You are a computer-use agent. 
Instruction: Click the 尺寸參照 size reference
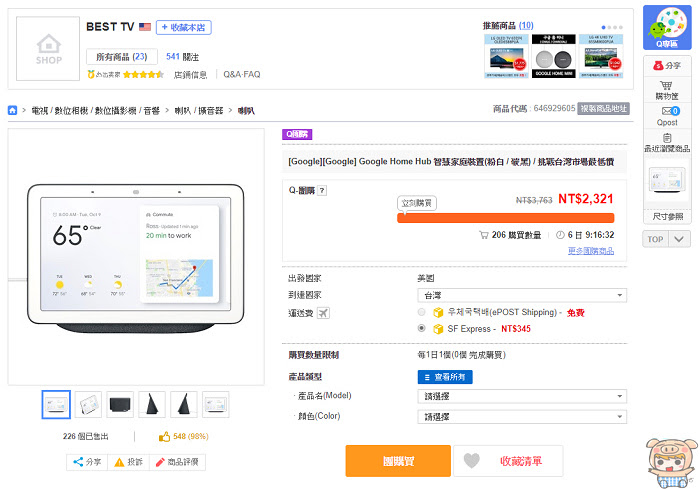click(x=667, y=217)
